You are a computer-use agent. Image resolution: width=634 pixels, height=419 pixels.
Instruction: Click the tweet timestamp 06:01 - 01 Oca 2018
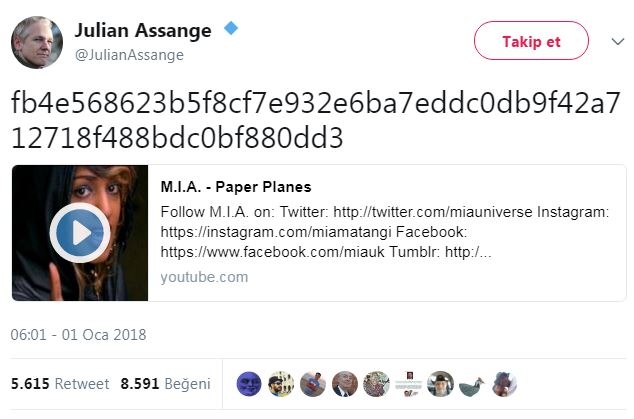tap(78, 335)
